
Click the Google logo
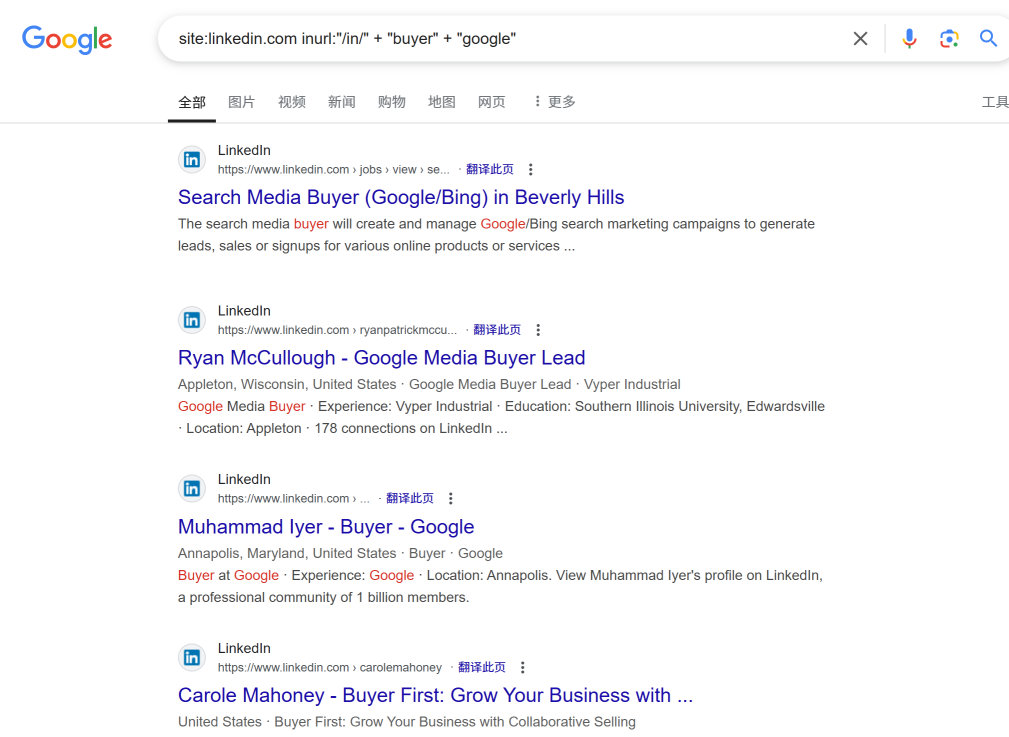pos(67,39)
